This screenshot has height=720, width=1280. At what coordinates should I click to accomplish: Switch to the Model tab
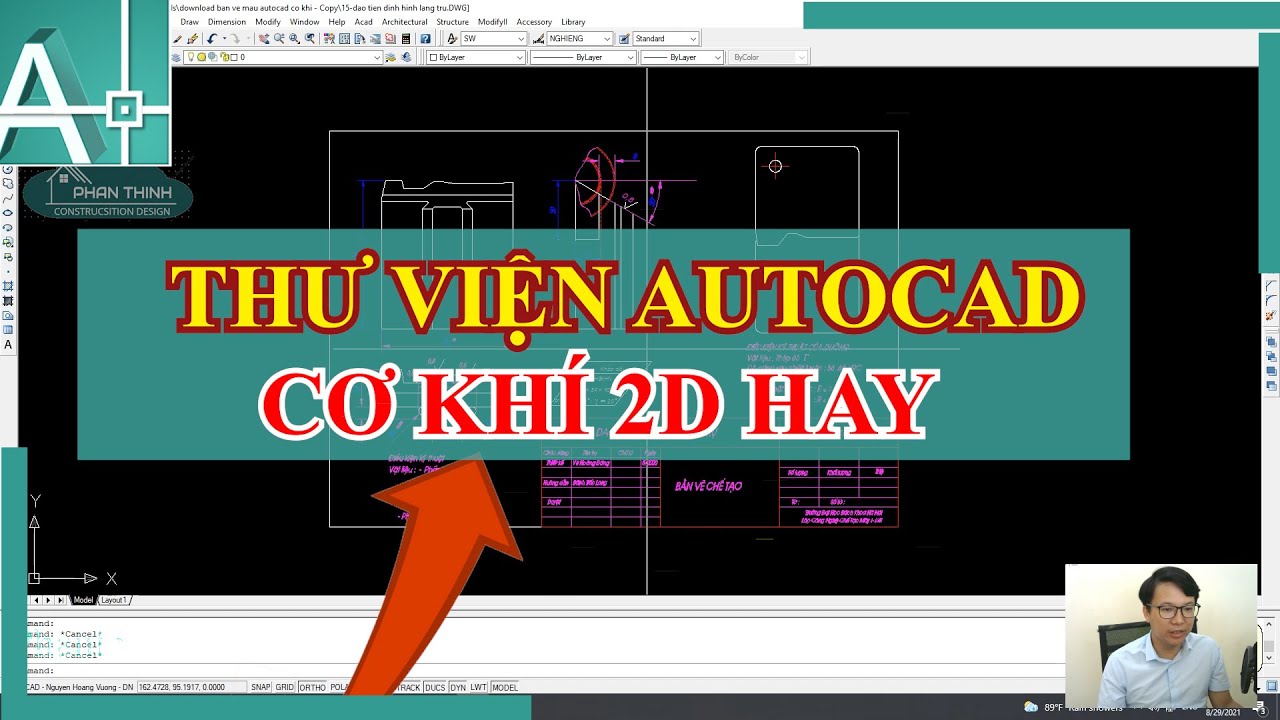point(83,600)
